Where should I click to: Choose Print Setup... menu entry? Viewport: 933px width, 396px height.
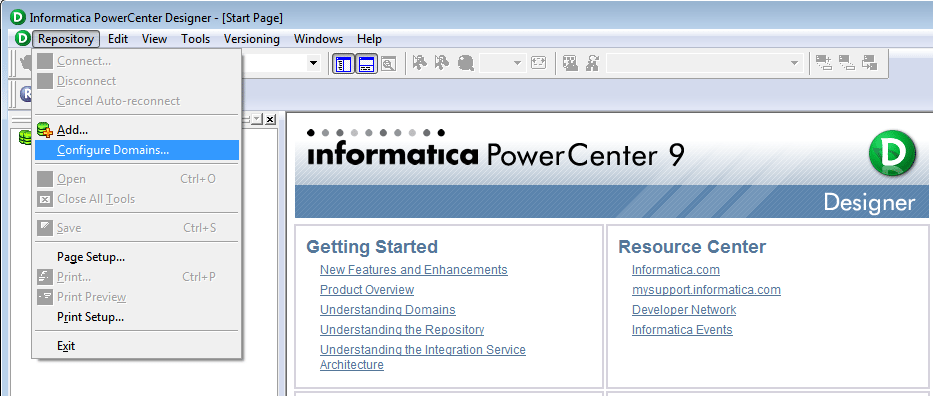(137, 317)
